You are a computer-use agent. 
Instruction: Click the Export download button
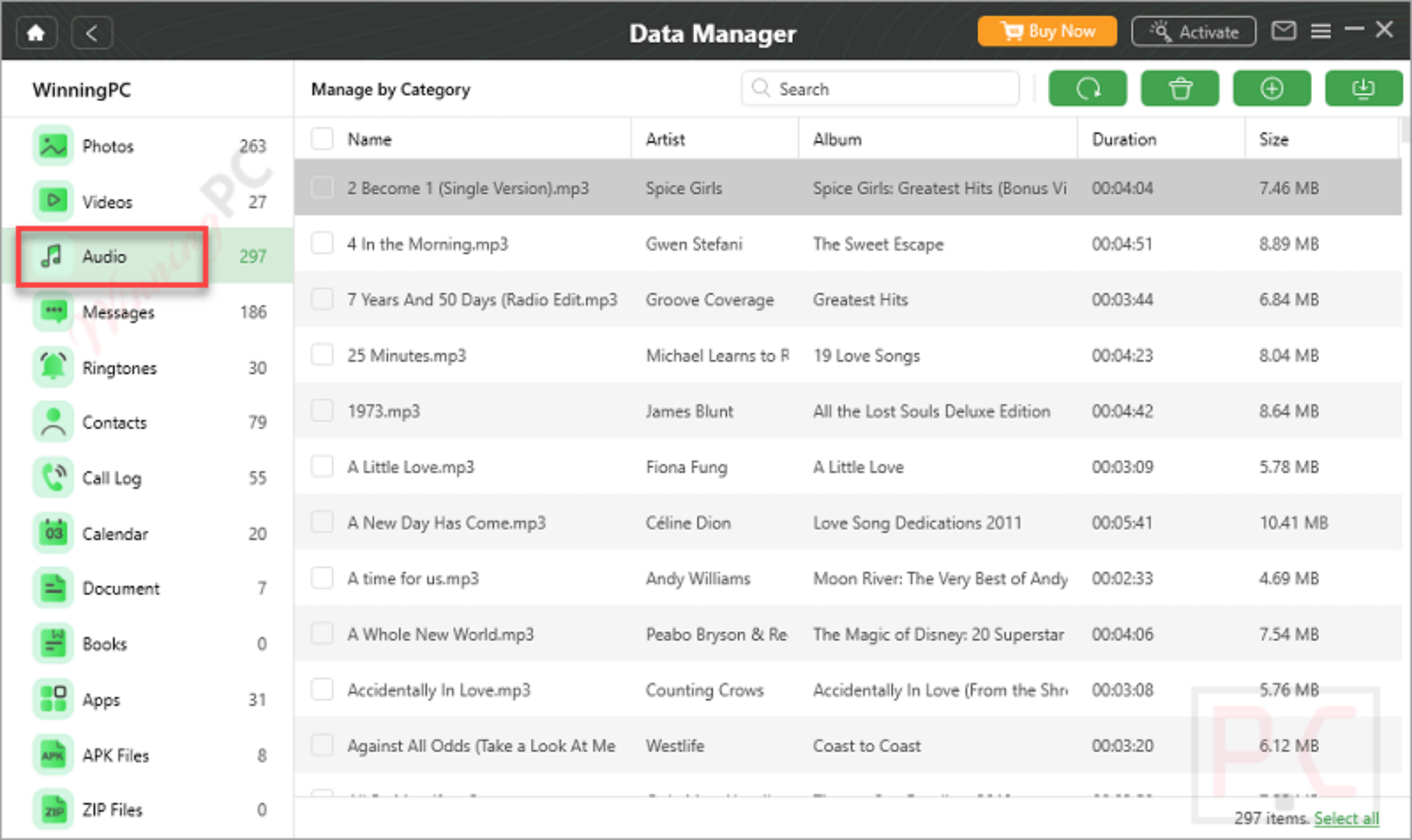1363,88
